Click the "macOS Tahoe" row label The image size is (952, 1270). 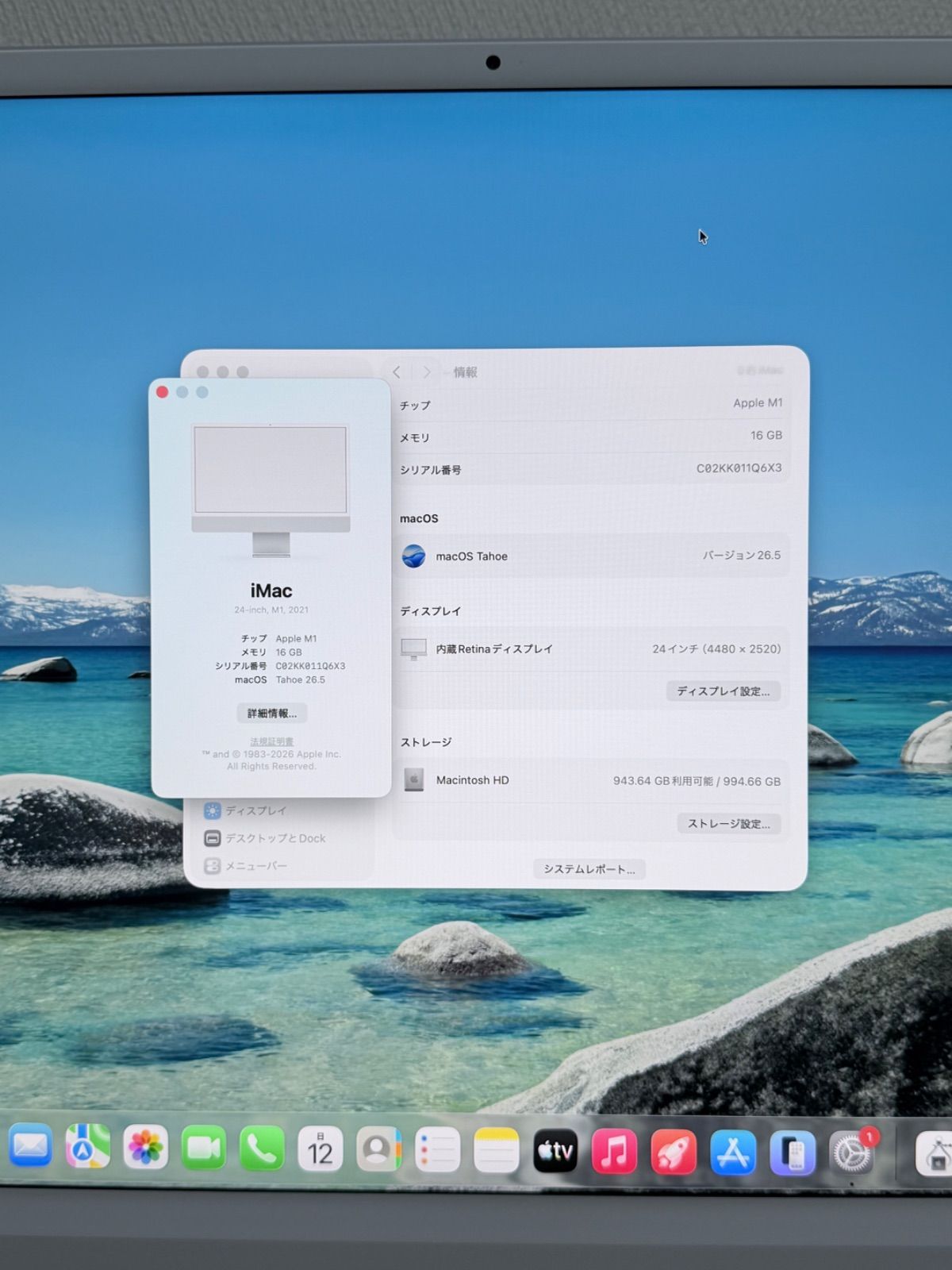471,556
